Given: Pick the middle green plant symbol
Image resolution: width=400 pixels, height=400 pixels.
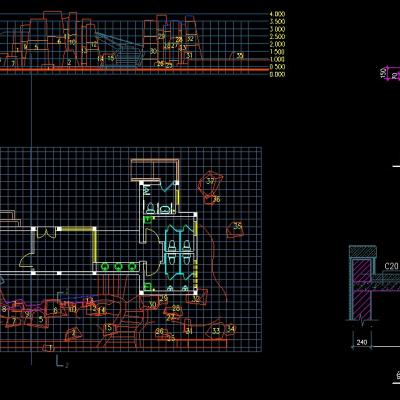Looking at the screenshot, I should tap(118, 266).
